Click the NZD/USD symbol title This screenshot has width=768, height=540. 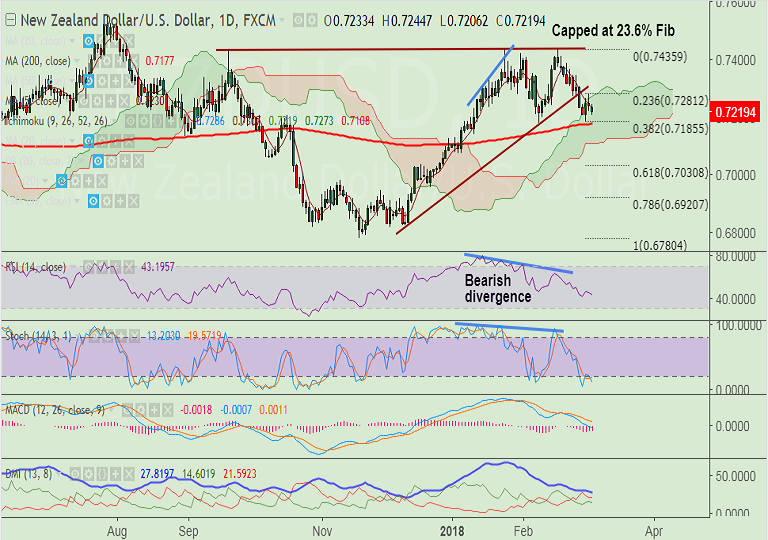[x=148, y=20]
